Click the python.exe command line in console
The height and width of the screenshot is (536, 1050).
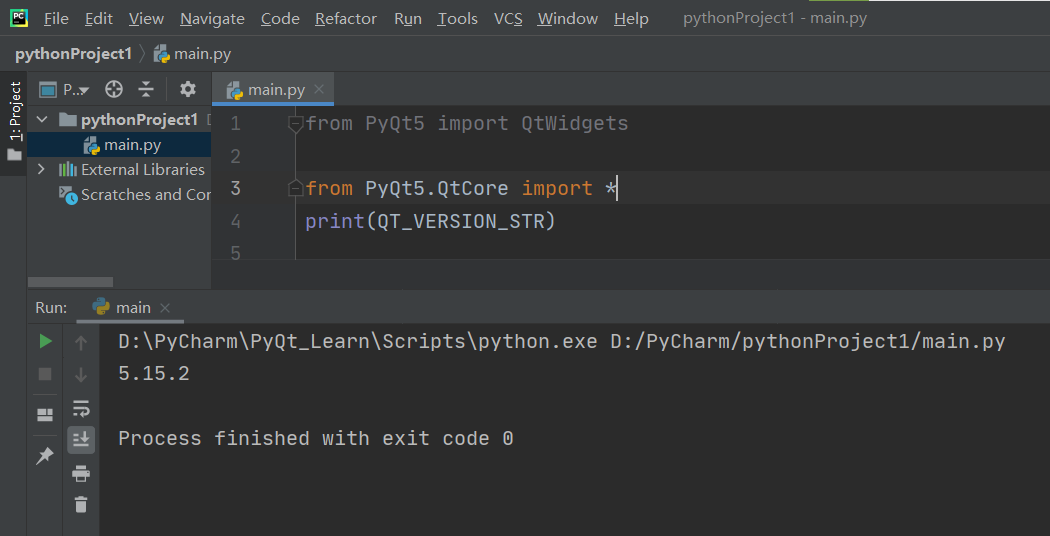click(x=562, y=342)
